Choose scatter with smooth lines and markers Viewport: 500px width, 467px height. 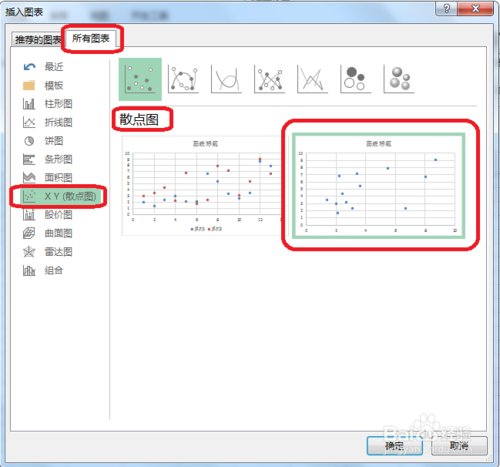[183, 79]
